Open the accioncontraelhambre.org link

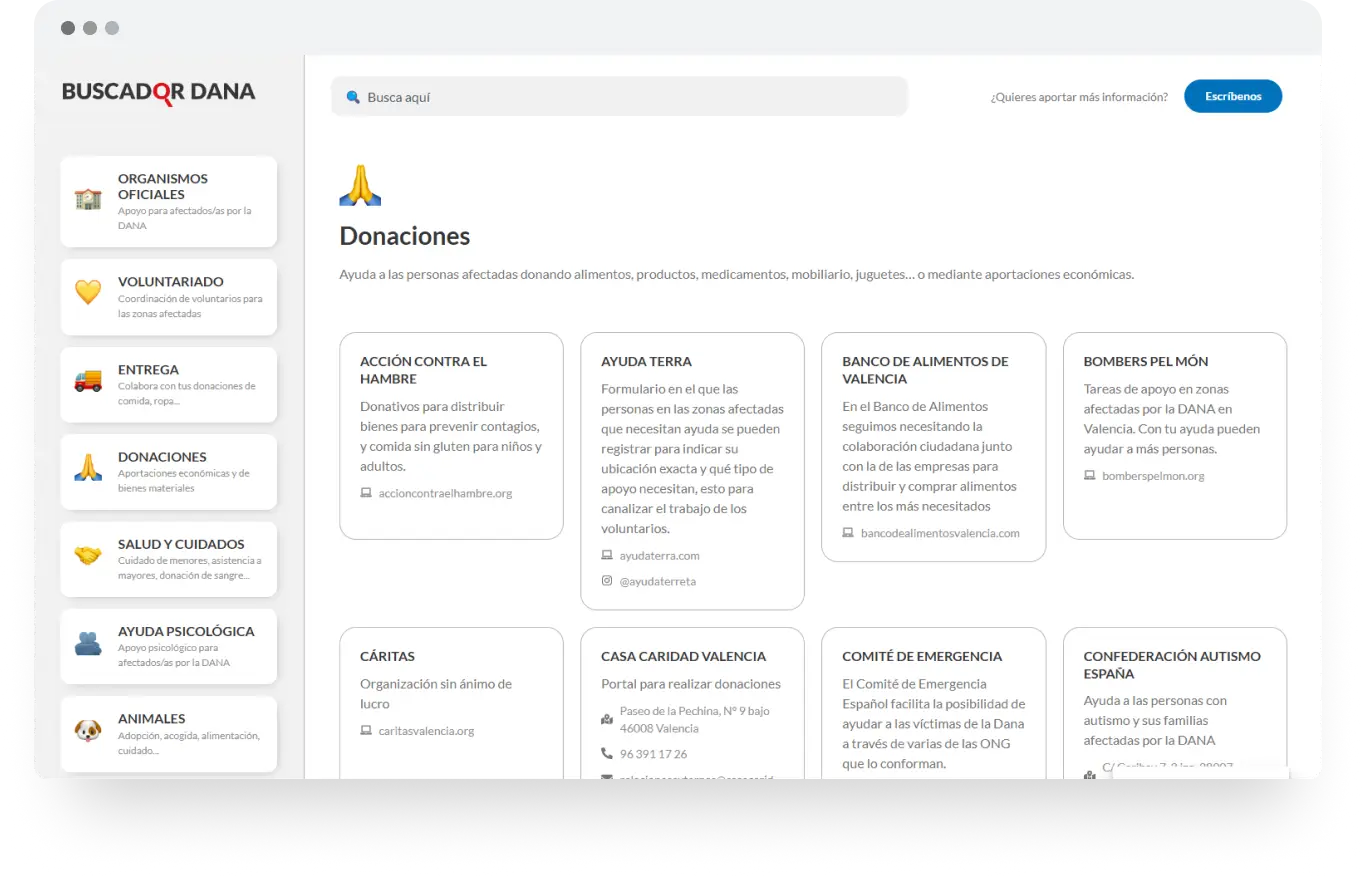click(445, 493)
